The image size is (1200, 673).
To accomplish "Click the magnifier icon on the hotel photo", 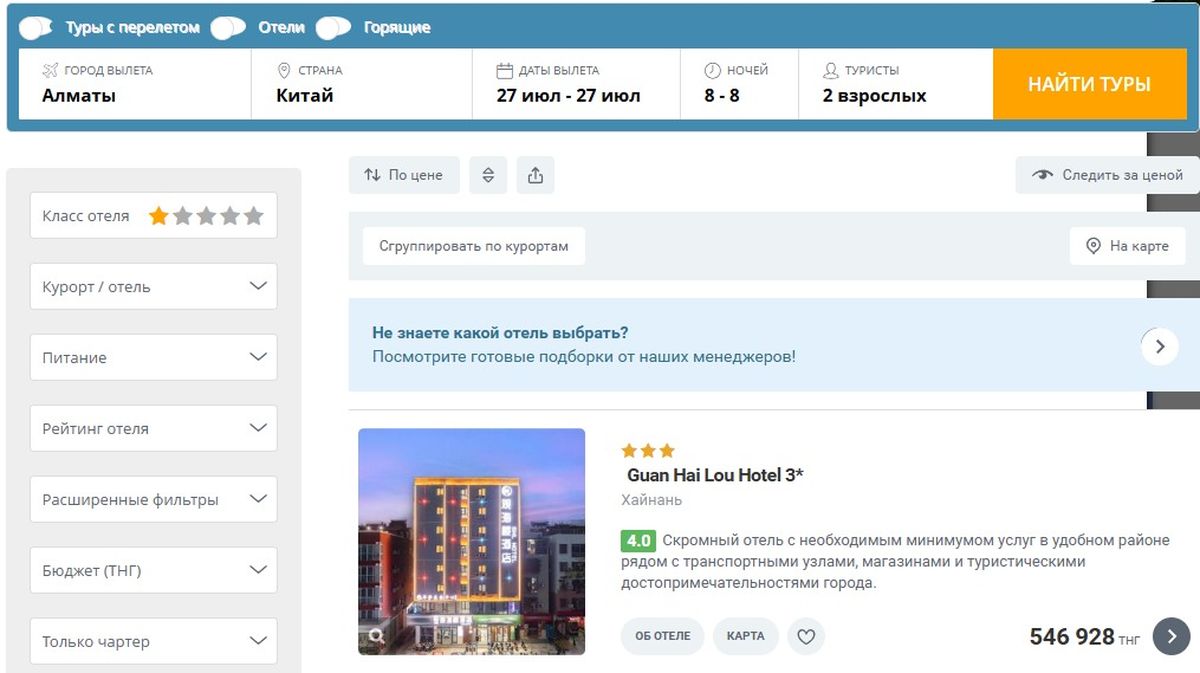I will (x=376, y=635).
